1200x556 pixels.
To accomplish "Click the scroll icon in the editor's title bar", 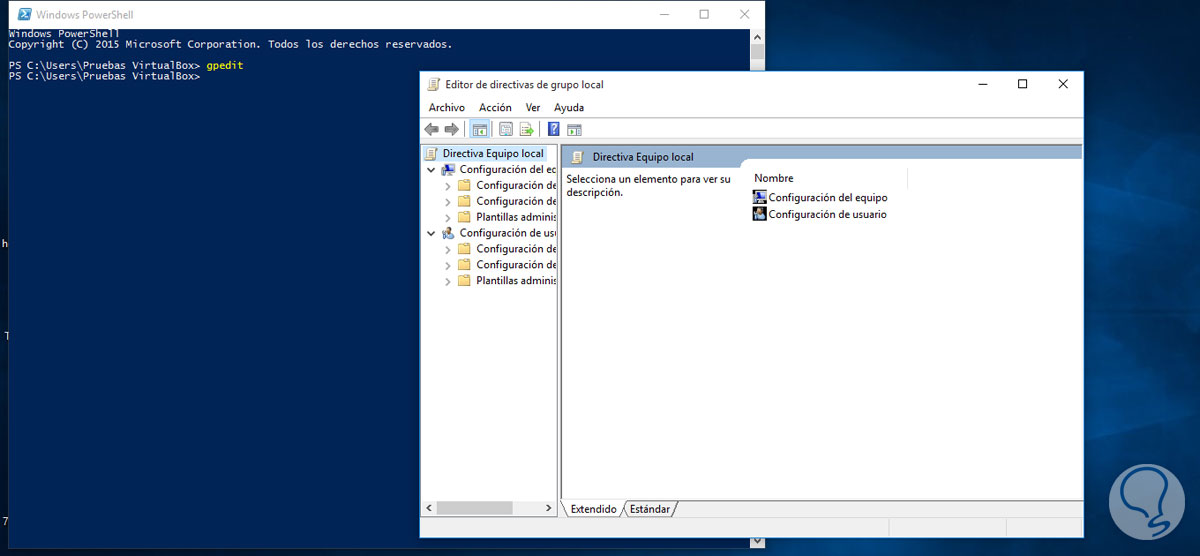I will point(433,85).
